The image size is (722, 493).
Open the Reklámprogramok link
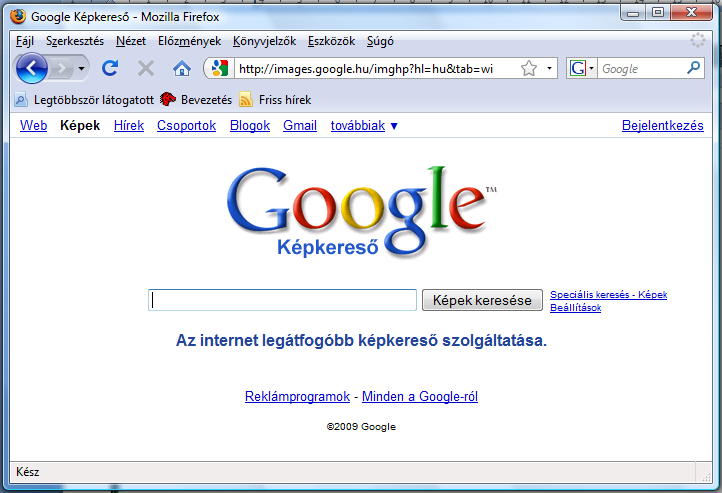[297, 396]
